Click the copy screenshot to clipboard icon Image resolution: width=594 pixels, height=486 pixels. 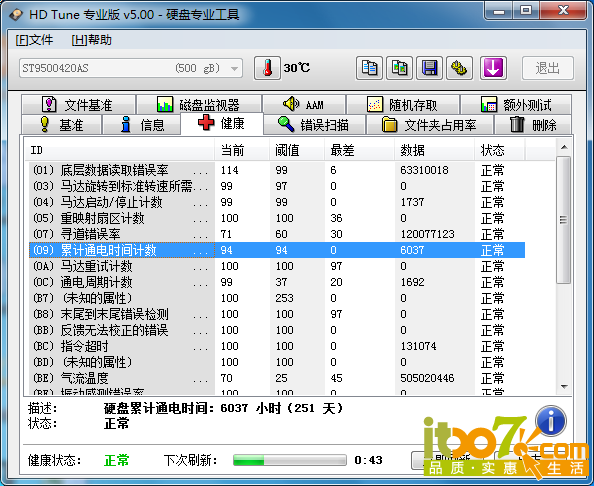[399, 68]
